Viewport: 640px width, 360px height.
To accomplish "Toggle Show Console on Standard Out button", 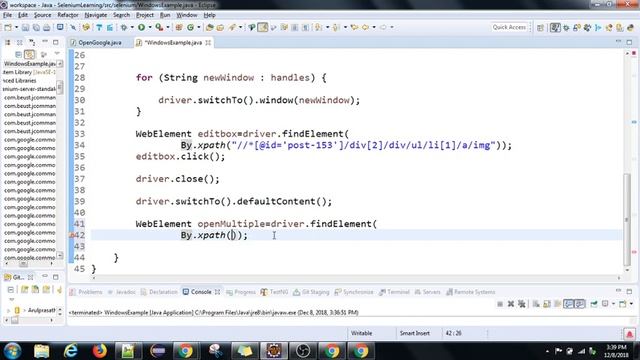I will pyautogui.click(x=568, y=304).
